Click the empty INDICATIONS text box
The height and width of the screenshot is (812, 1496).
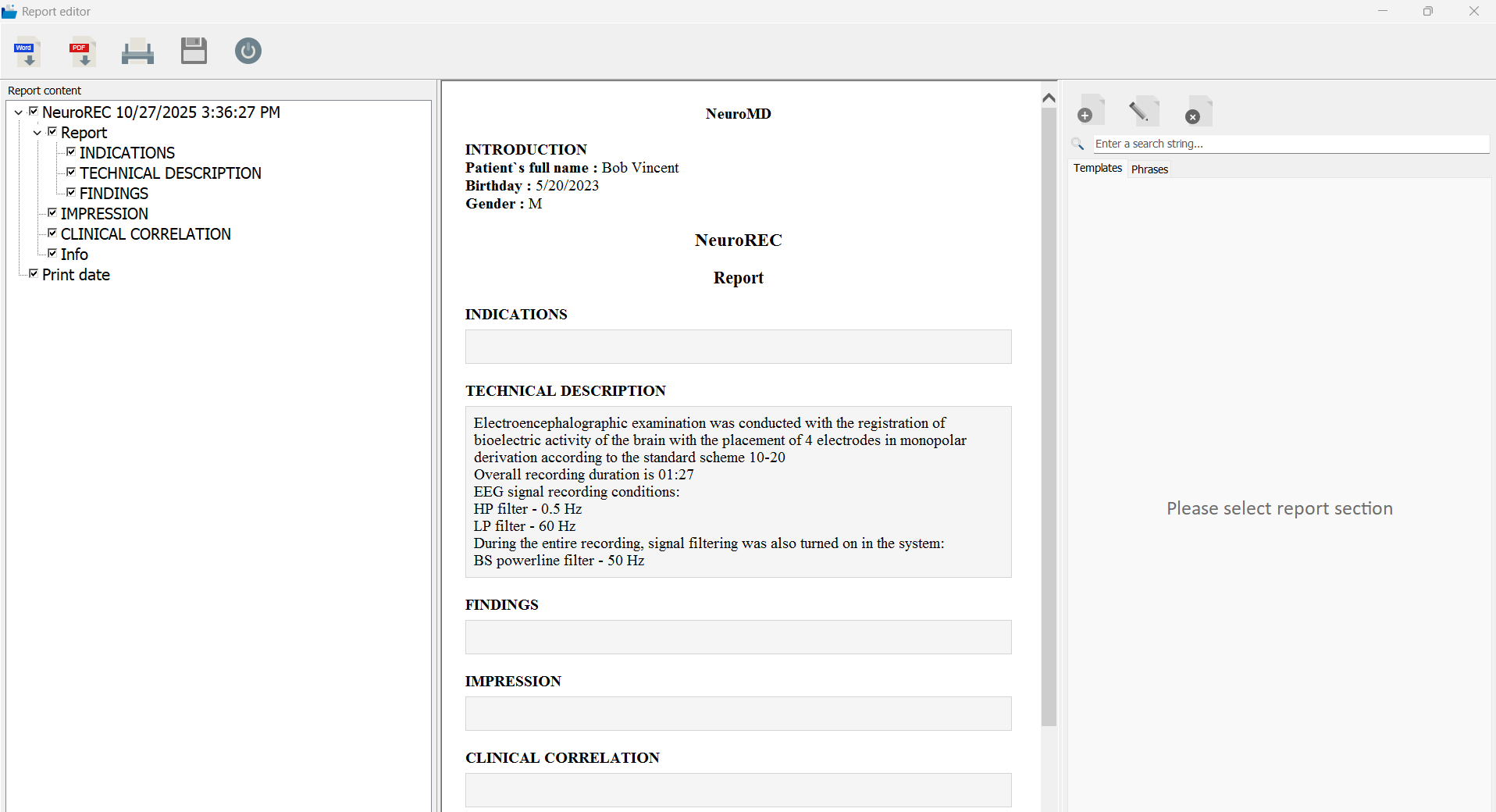pos(738,347)
